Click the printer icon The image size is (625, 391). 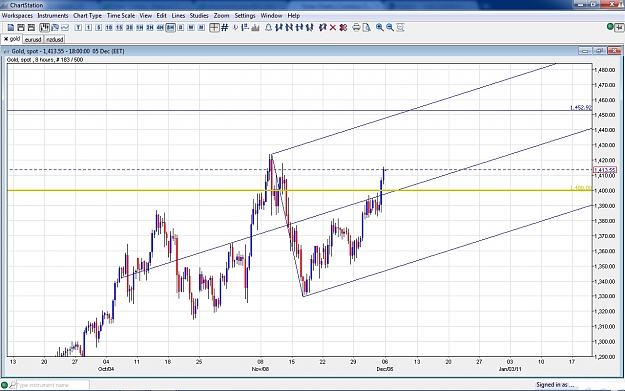coord(356,28)
